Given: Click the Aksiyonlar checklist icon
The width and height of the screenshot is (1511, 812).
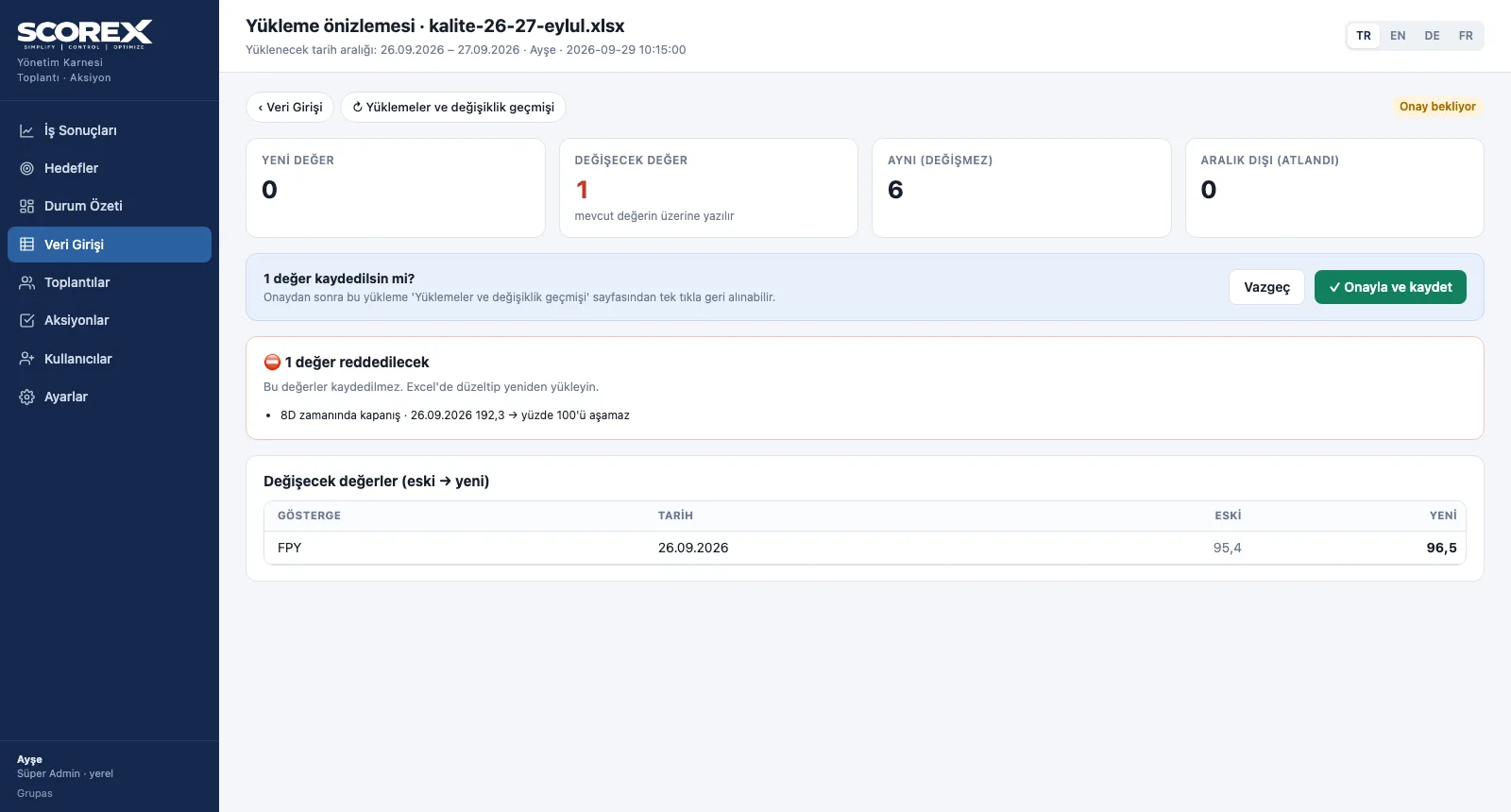Looking at the screenshot, I should [27, 320].
